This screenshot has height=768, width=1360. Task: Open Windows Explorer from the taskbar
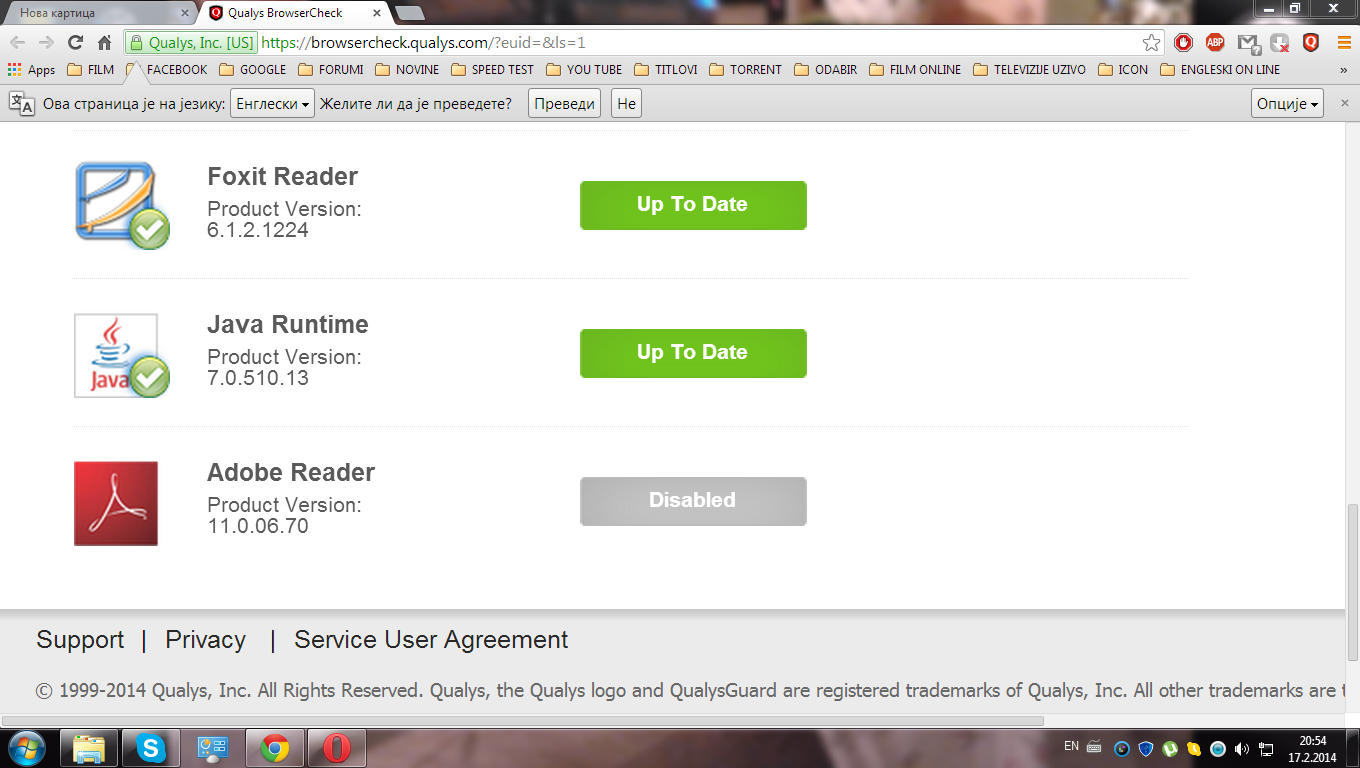(89, 748)
